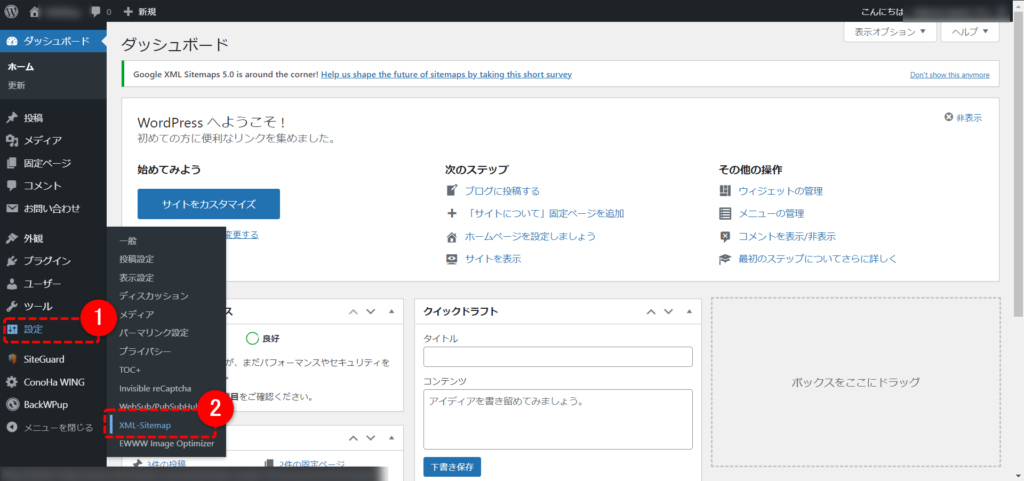This screenshot has width=1024, height=481.
Task: Click the メディア sidebar icon
Action: pos(11,140)
